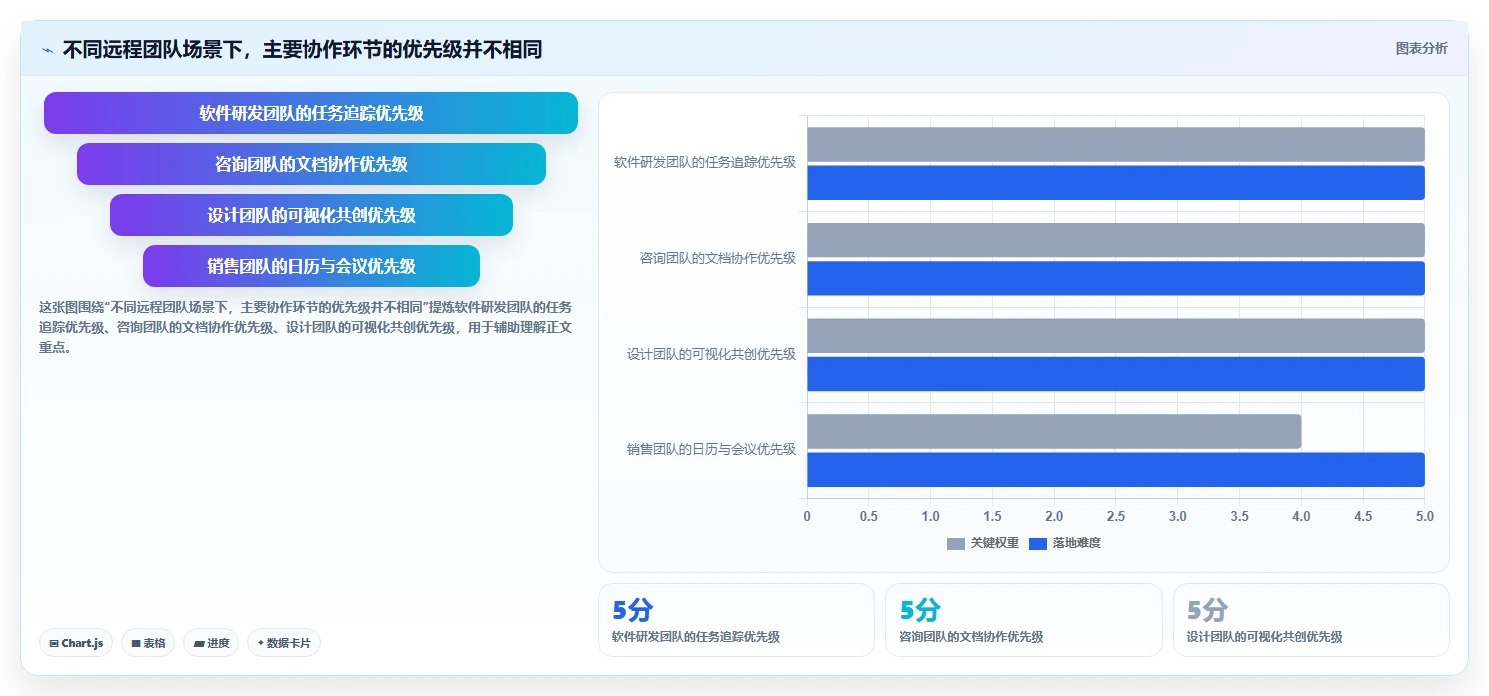Click blue bar for 咨询团队的文档协作优先级
The height and width of the screenshot is (696, 1489).
(1116, 278)
